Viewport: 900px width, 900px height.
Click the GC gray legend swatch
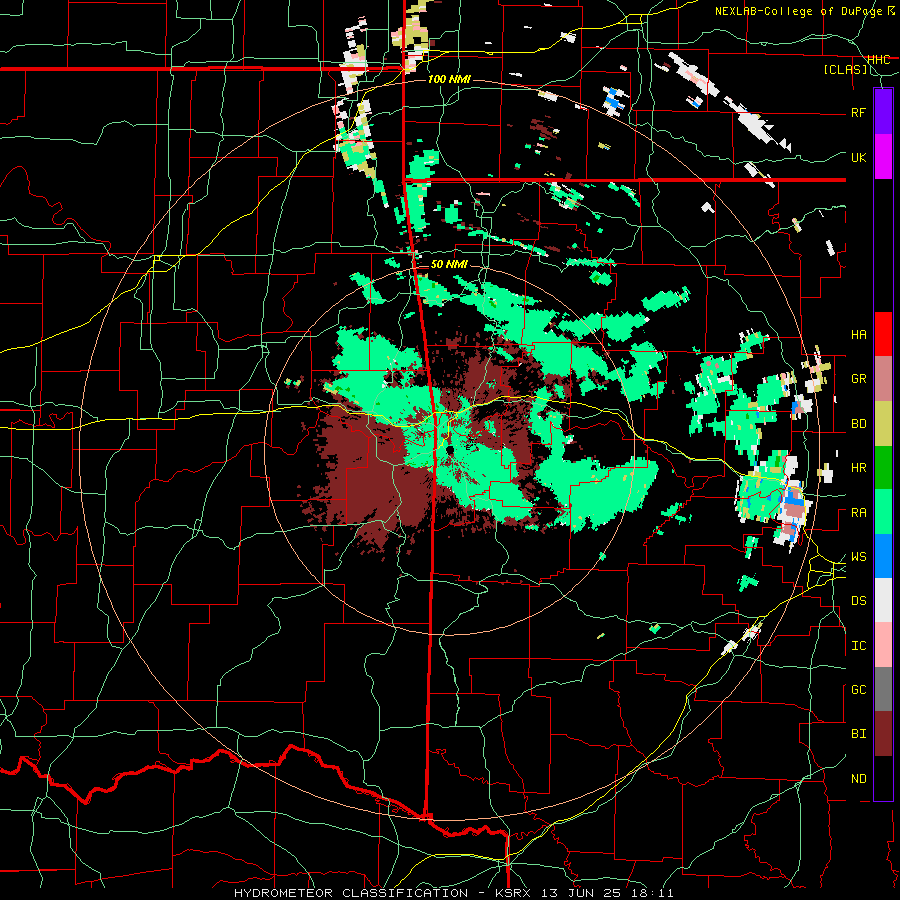point(883,689)
